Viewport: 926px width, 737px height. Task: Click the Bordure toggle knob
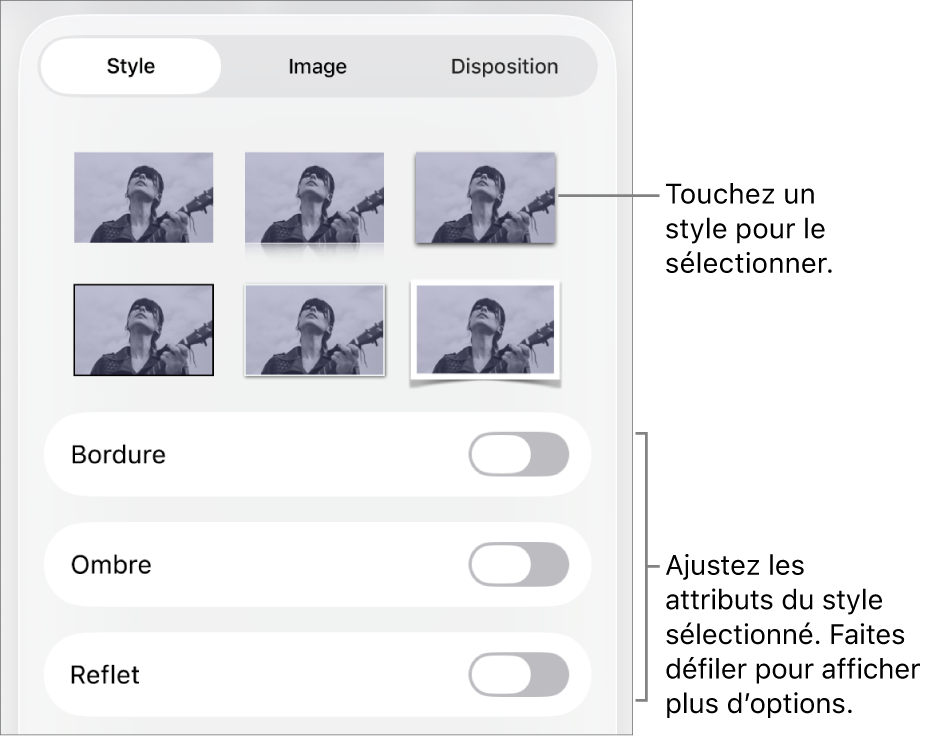tap(499, 455)
